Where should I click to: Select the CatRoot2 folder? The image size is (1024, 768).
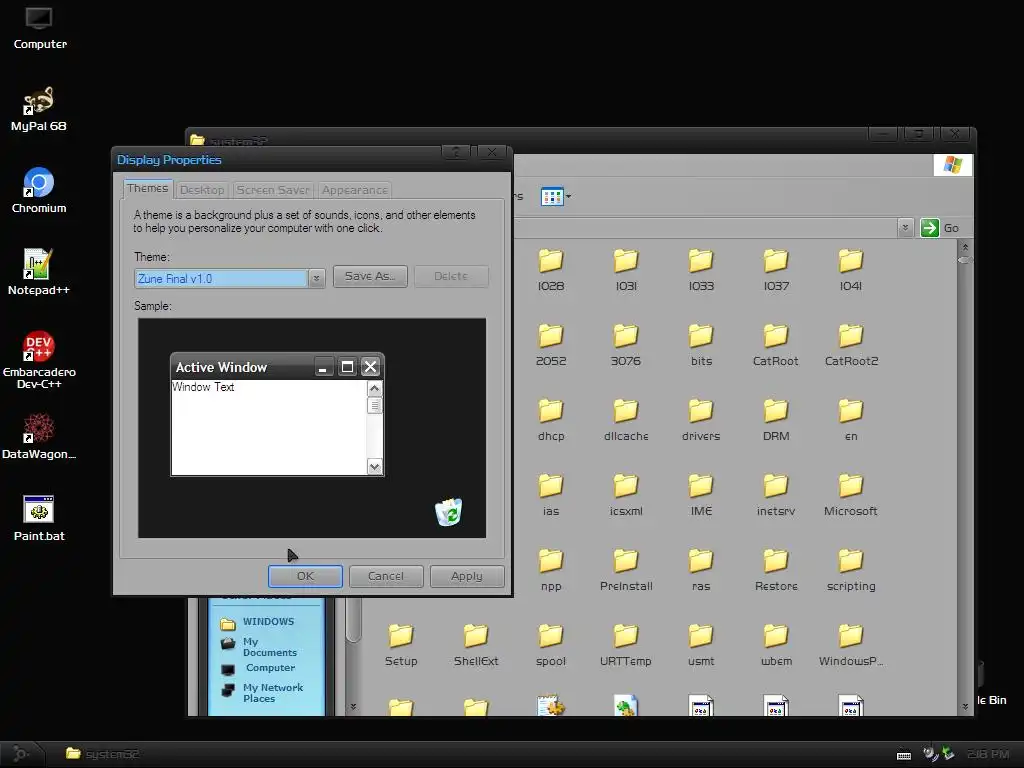click(851, 345)
